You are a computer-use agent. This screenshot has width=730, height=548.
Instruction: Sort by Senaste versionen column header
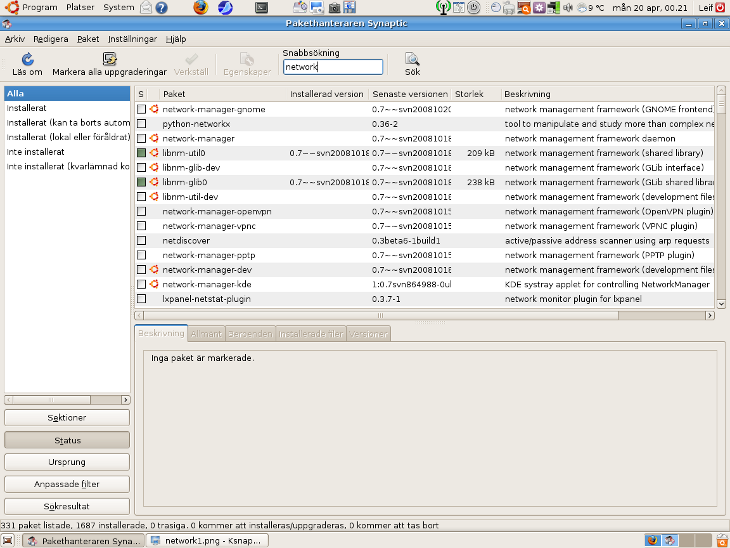[x=410, y=94]
